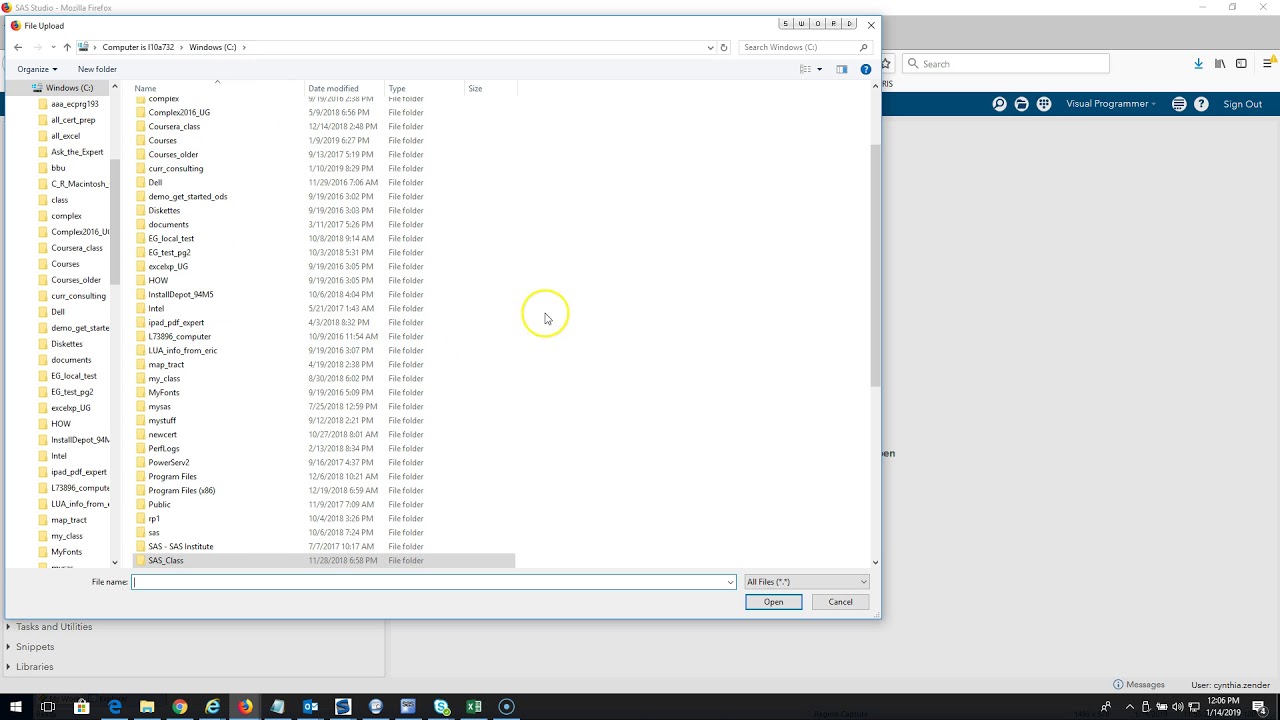Screen dimensions: 1280x720
Task: Cancel the File Upload dialog
Action: click(x=840, y=602)
